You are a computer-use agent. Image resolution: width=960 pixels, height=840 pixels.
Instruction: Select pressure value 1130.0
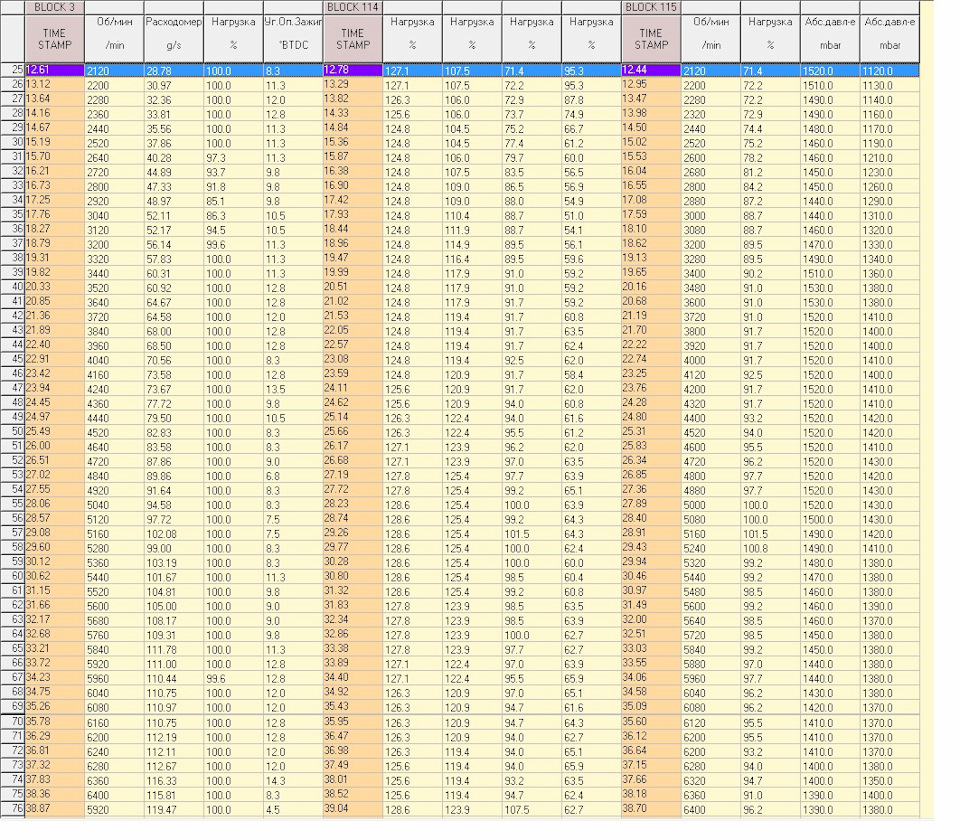tap(890, 86)
